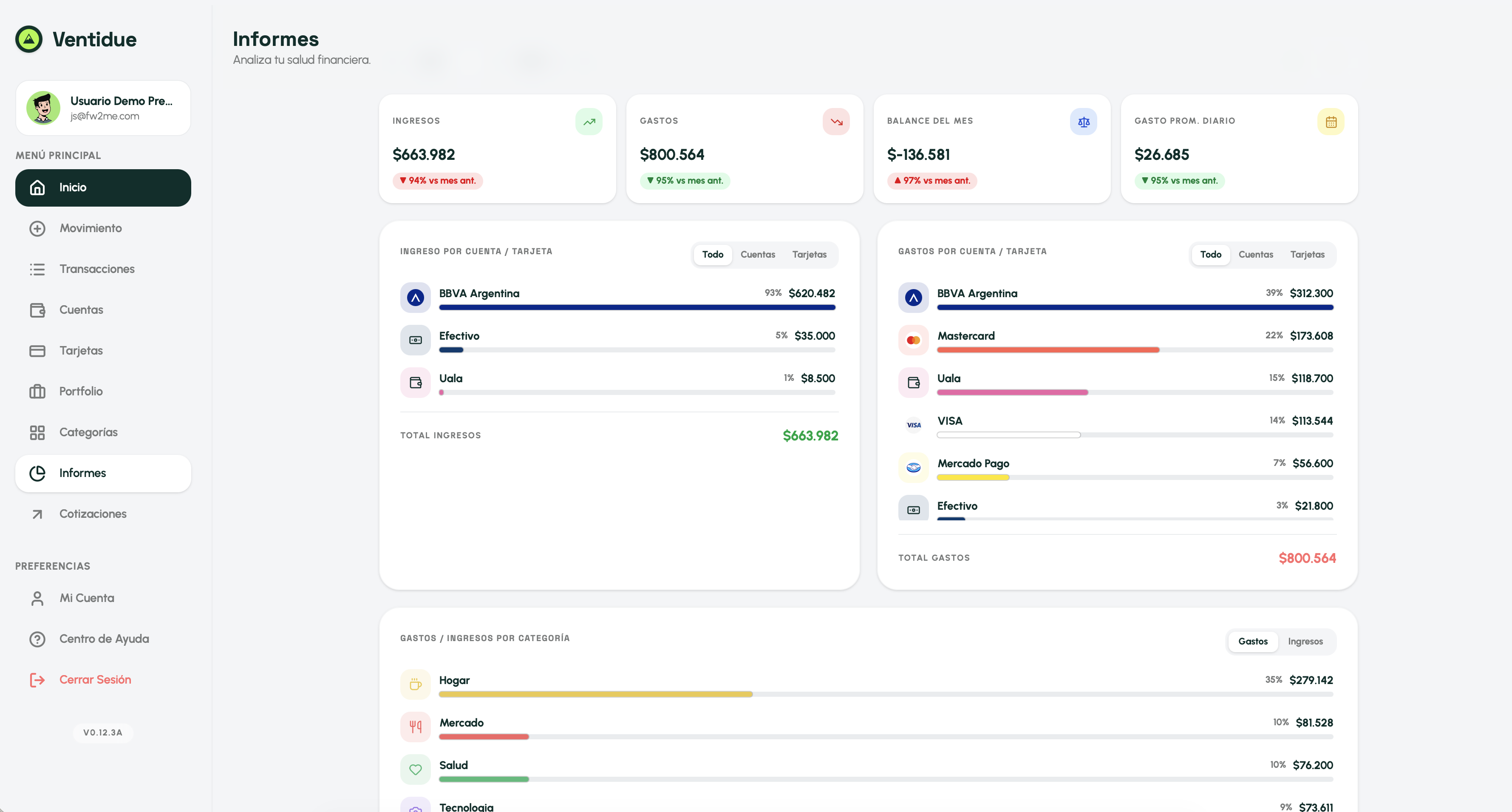Viewport: 1512px width, 812px height.
Task: Open Centro de Ayuda
Action: point(104,639)
